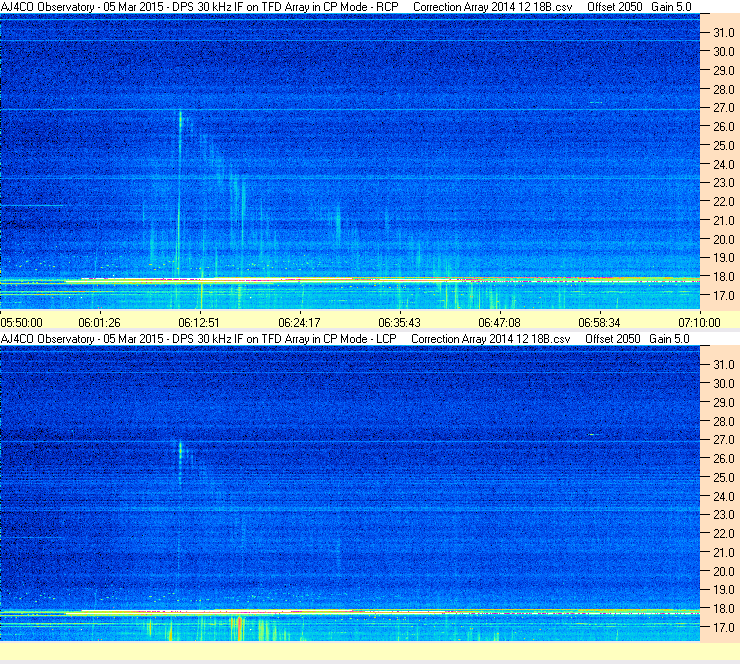Click the 30.0 frequency label on LCP chart
The width and height of the screenshot is (740, 664).
click(723, 383)
